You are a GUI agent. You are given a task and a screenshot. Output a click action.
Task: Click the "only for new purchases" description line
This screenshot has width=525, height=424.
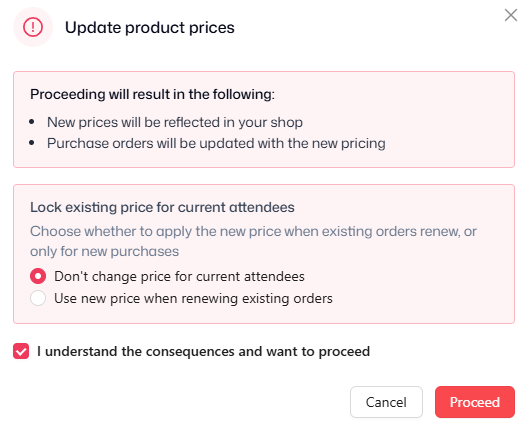104,252
